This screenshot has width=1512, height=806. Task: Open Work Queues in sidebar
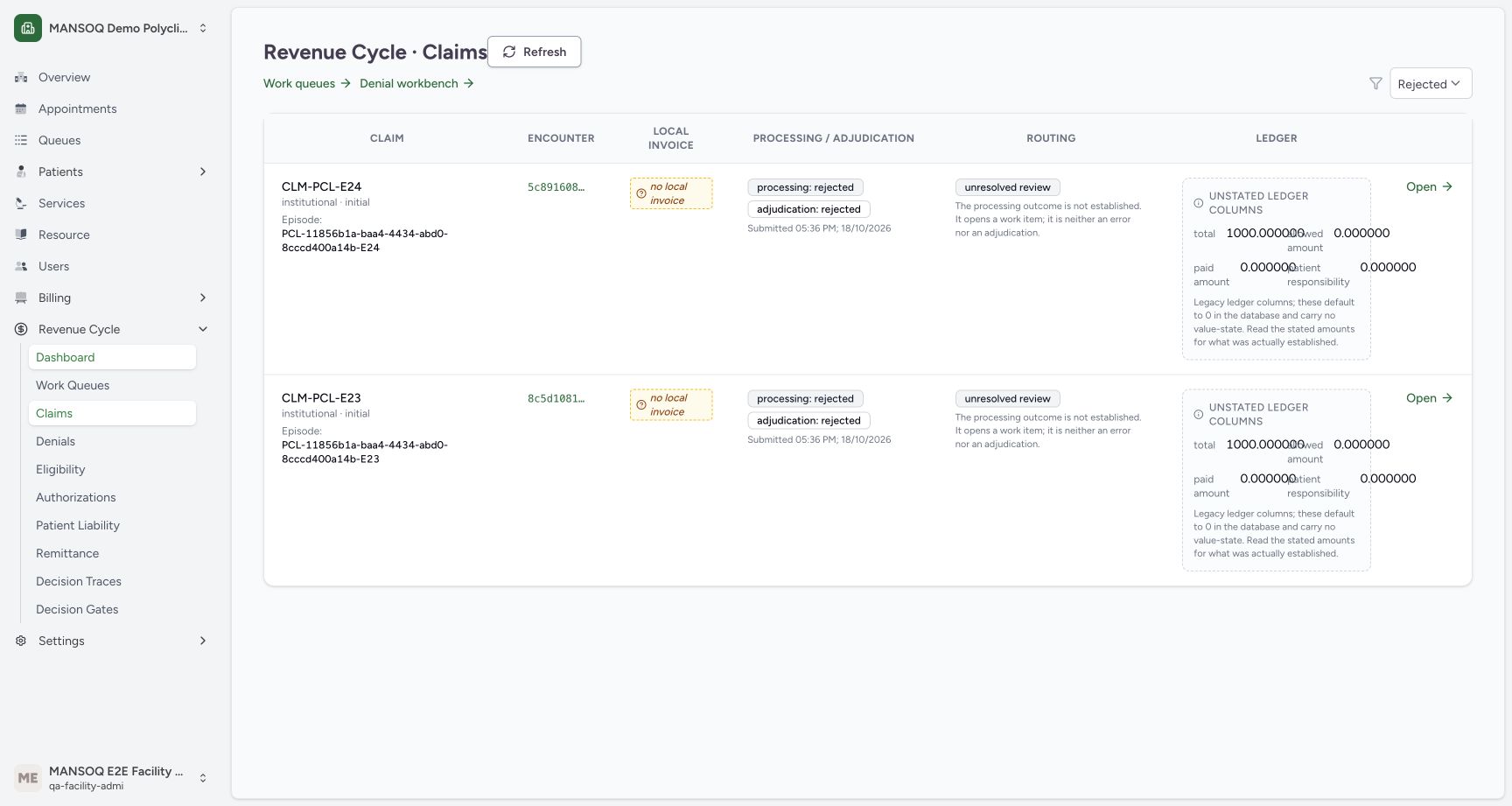tap(112, 385)
